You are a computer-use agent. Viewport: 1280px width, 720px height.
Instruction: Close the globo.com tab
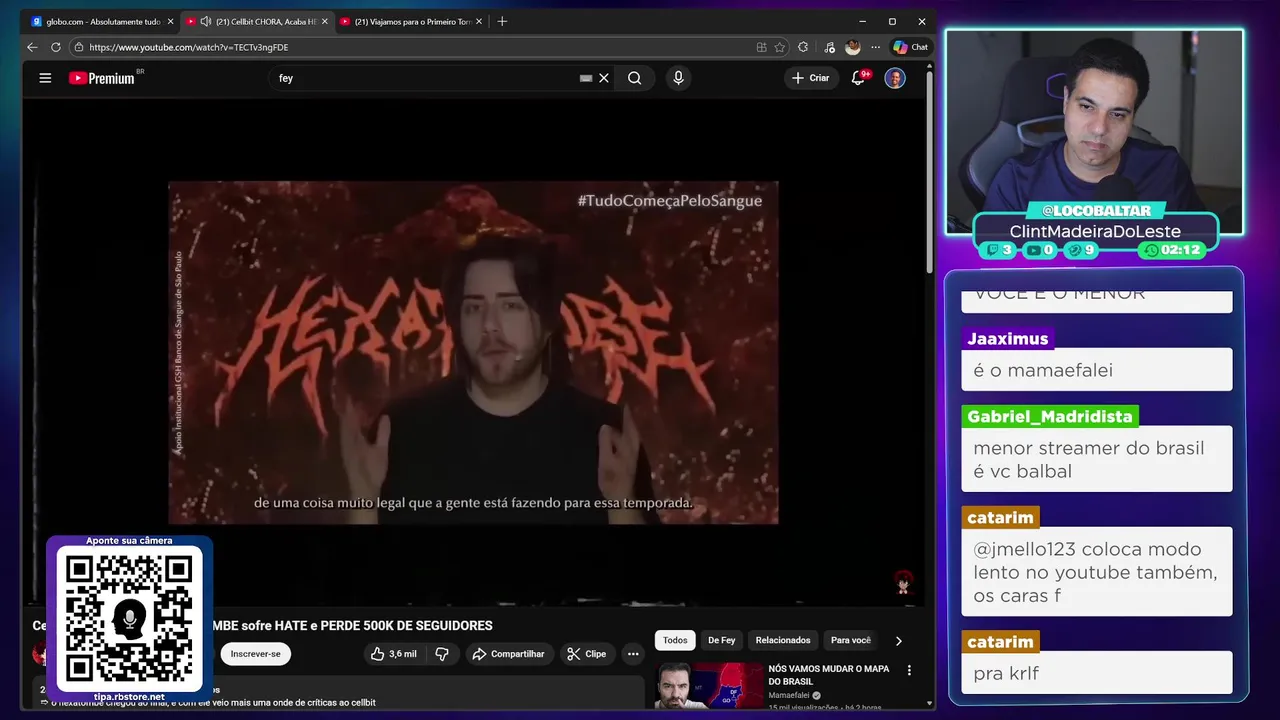pos(170,21)
